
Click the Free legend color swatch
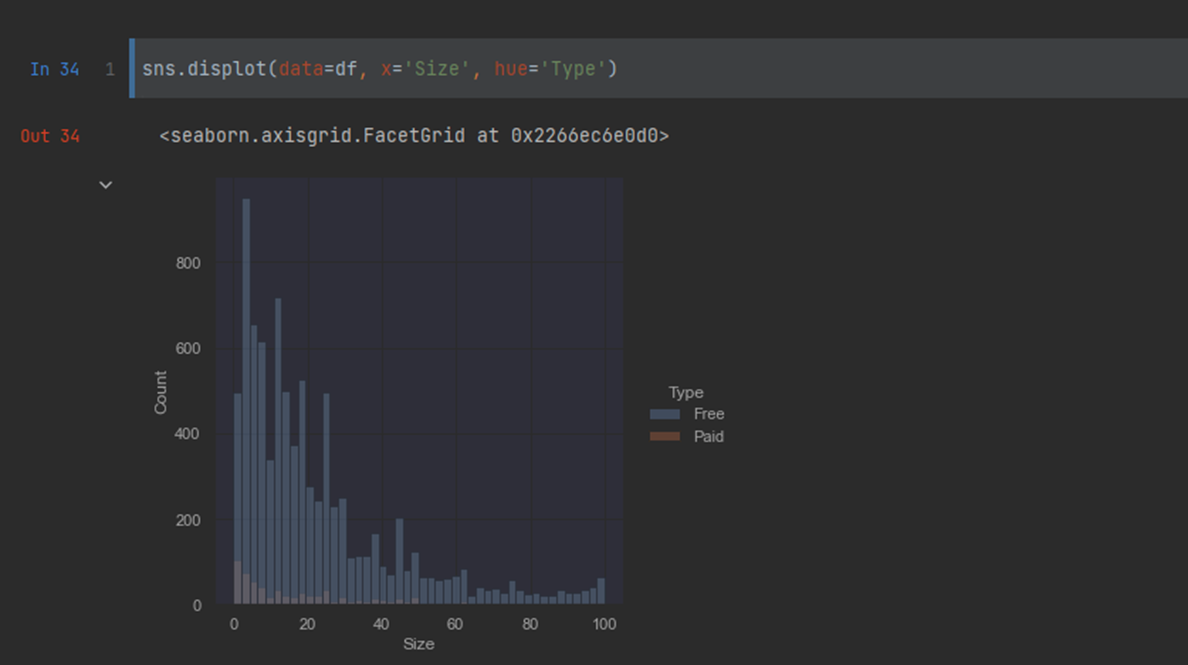tap(664, 414)
